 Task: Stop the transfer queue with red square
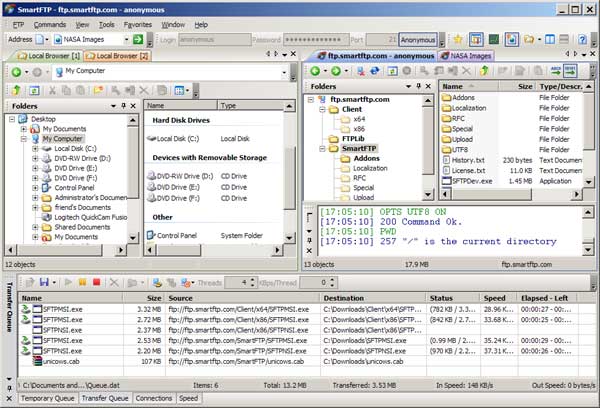pos(96,284)
